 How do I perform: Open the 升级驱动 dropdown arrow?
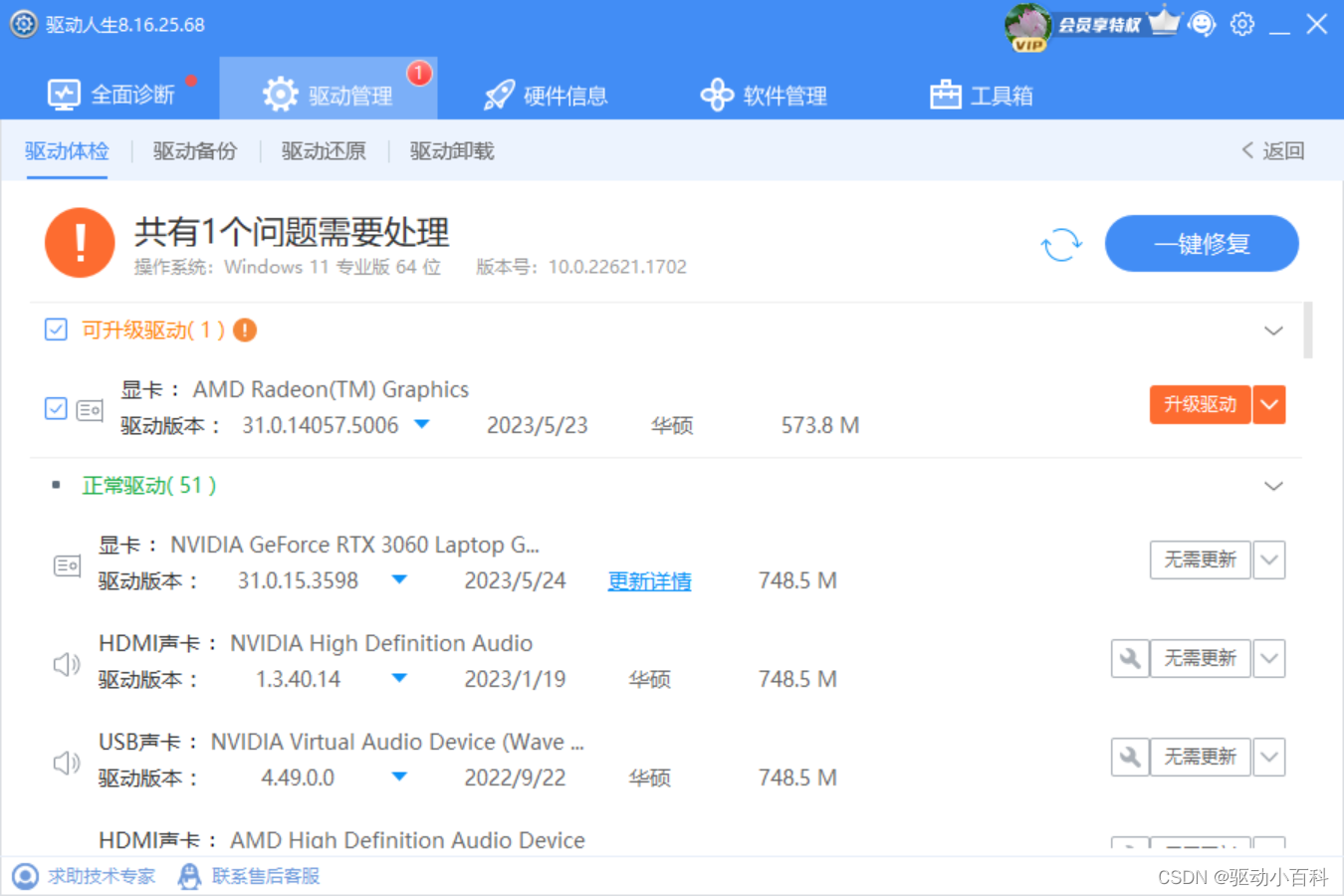(x=1268, y=404)
